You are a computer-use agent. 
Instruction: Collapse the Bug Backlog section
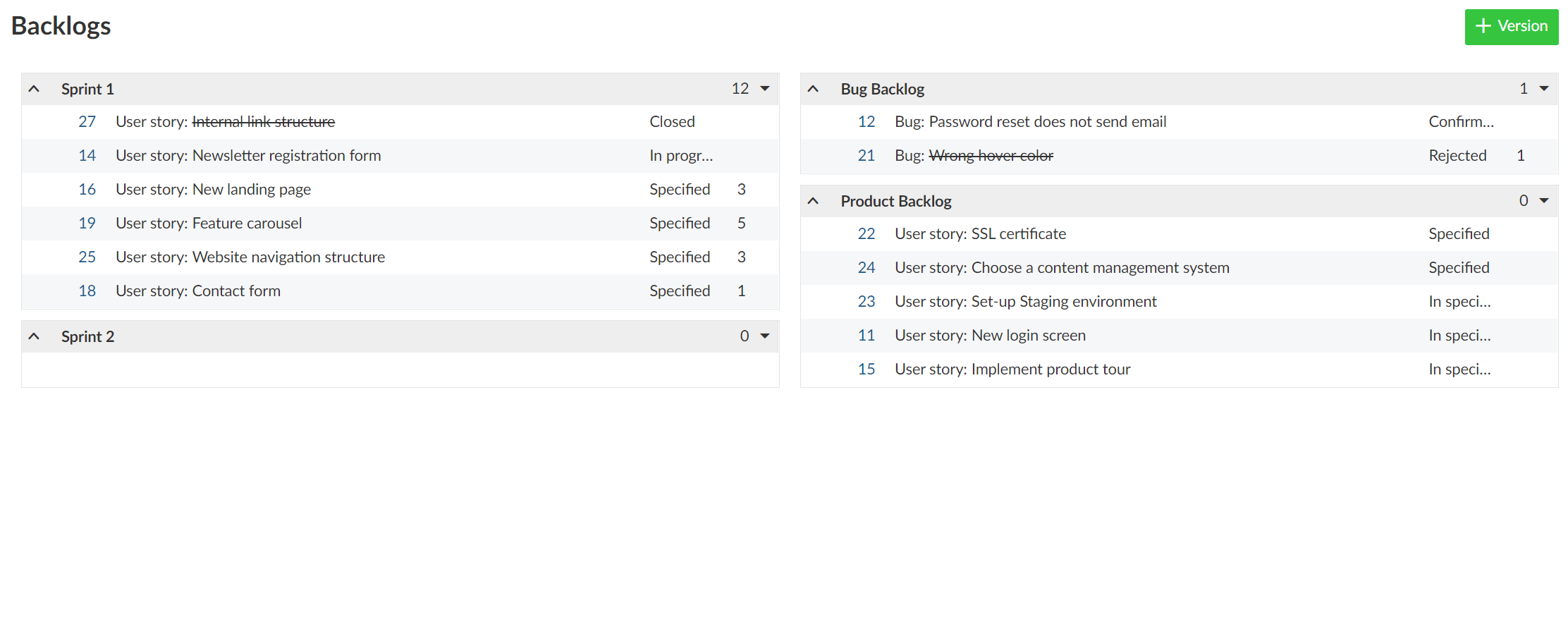[814, 88]
